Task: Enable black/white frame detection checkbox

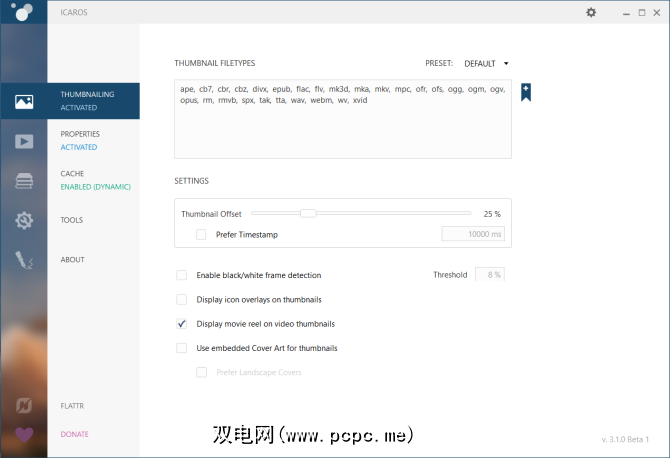Action: tap(182, 275)
